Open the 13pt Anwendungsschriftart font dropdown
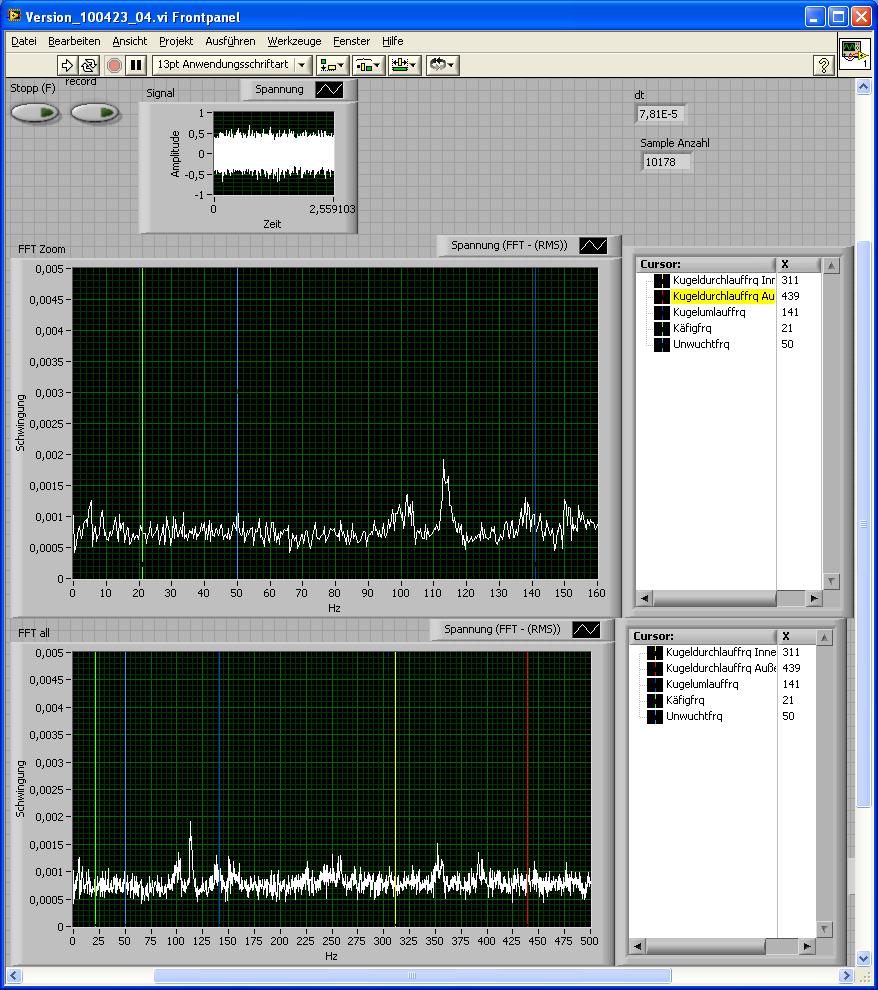 [x=232, y=65]
